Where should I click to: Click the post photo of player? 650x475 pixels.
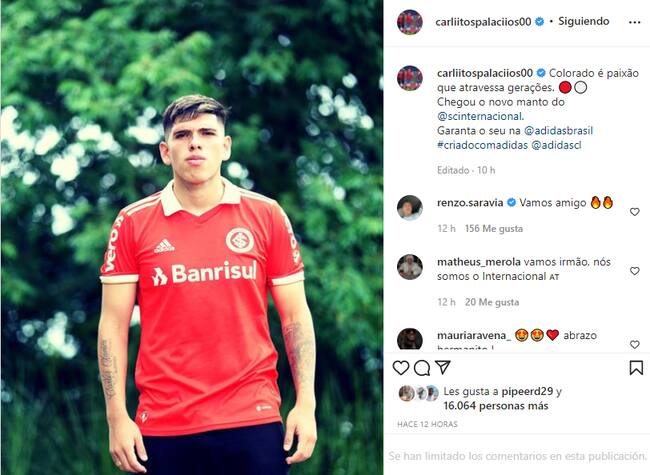192,238
